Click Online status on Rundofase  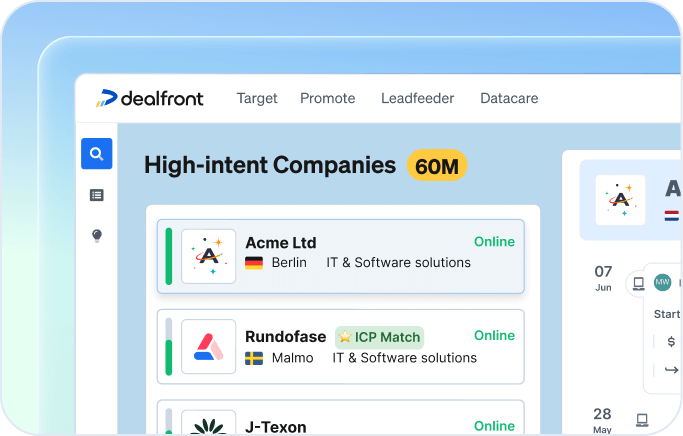[494, 335]
